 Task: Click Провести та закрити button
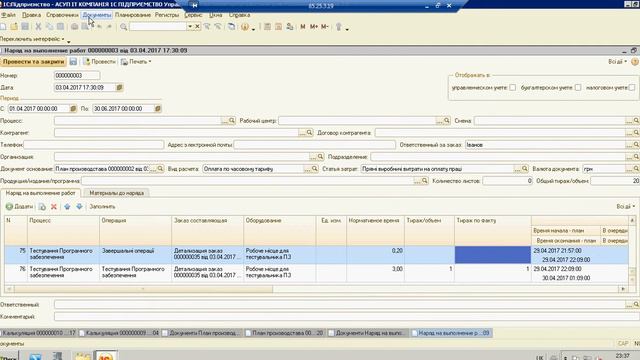pos(33,62)
